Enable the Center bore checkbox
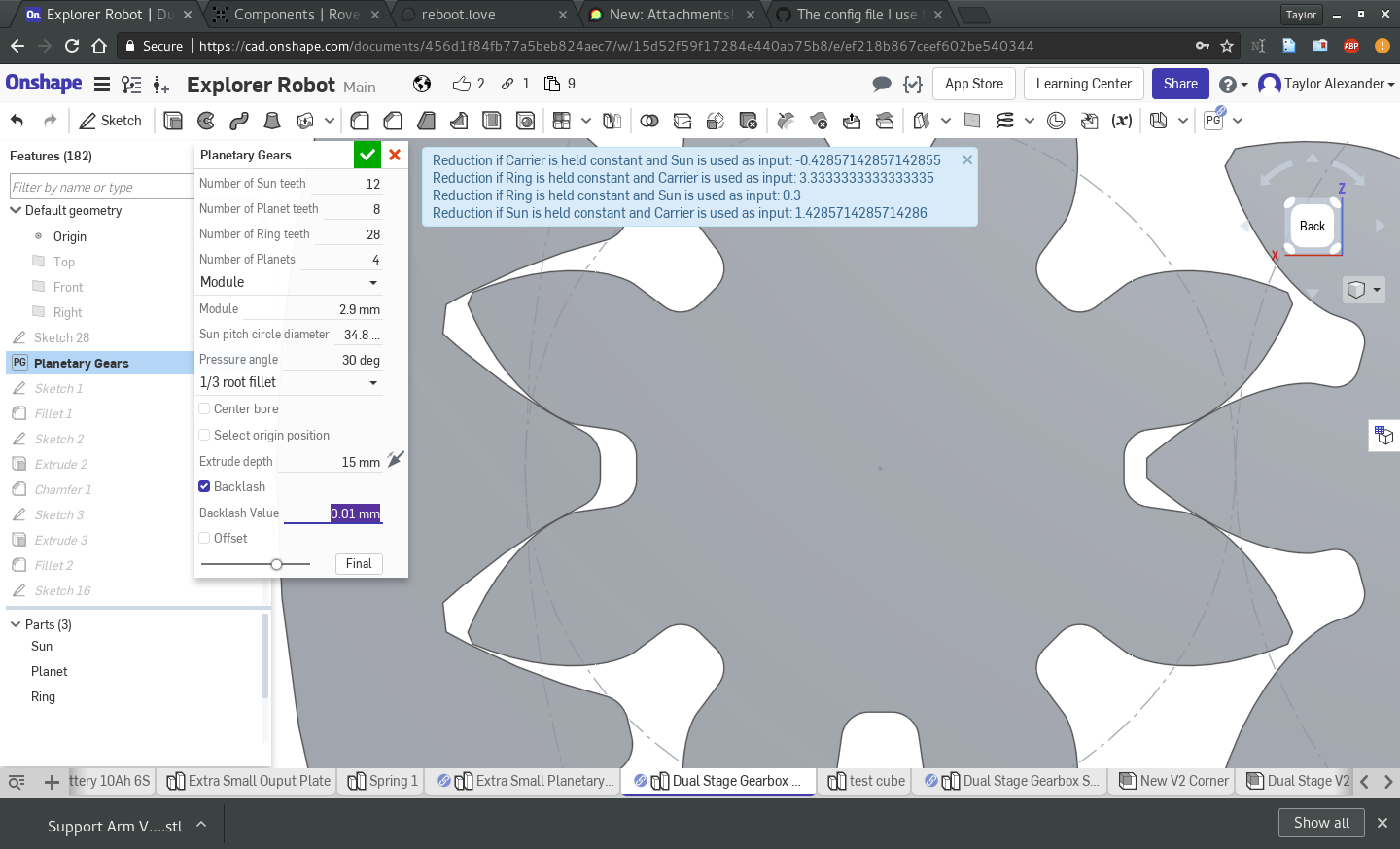 click(x=204, y=409)
